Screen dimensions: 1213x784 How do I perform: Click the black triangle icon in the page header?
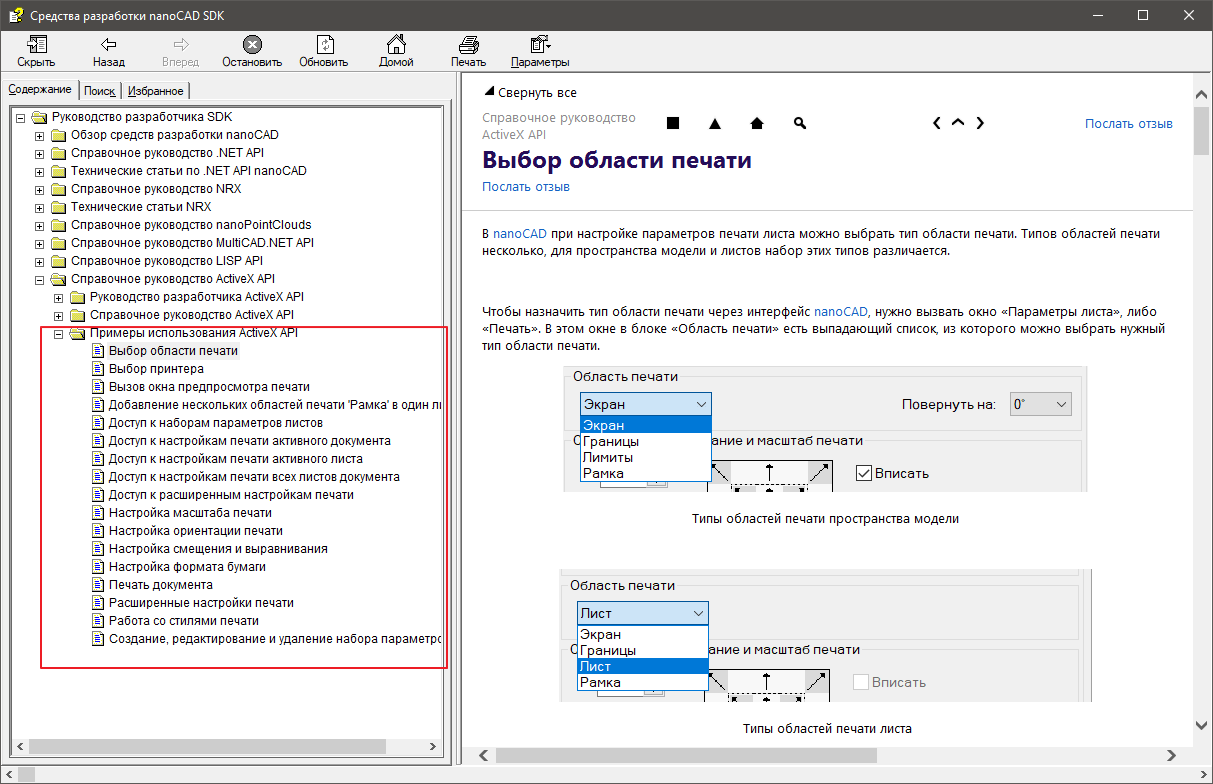coord(715,124)
